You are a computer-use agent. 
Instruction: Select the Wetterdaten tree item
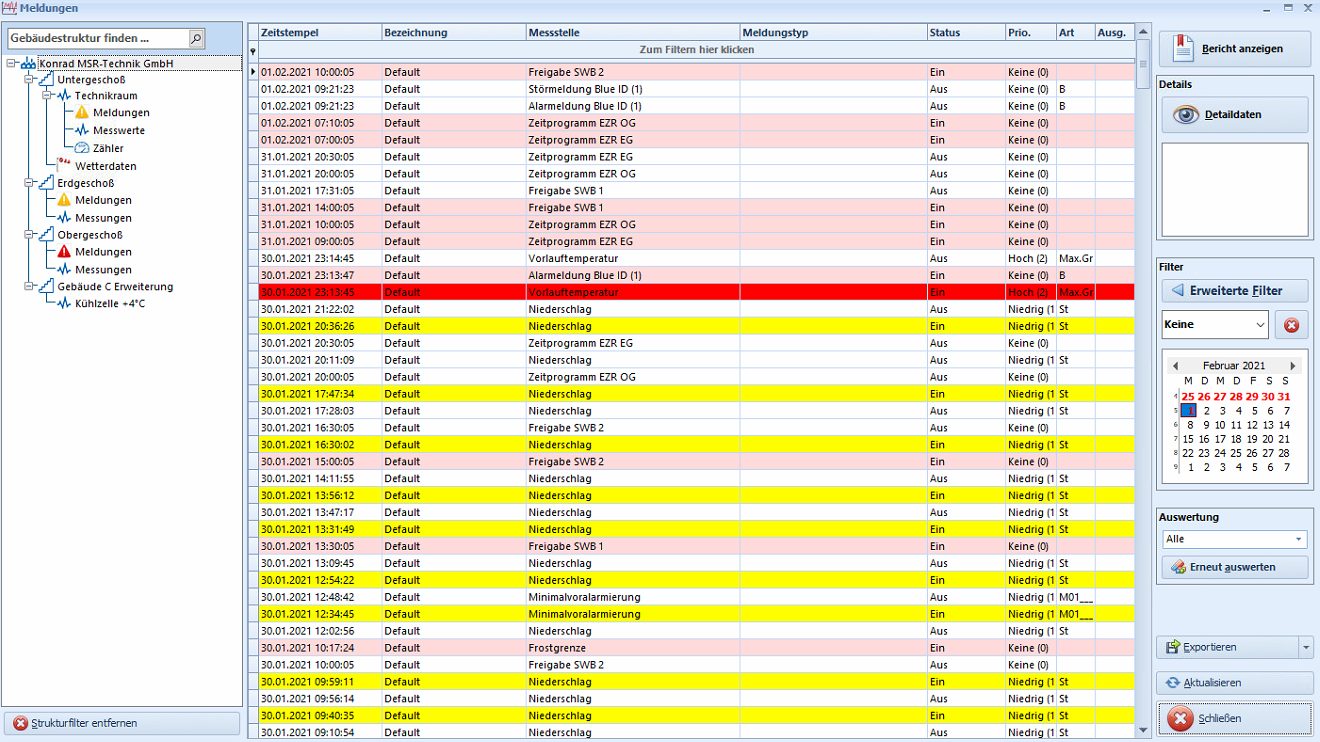point(106,166)
